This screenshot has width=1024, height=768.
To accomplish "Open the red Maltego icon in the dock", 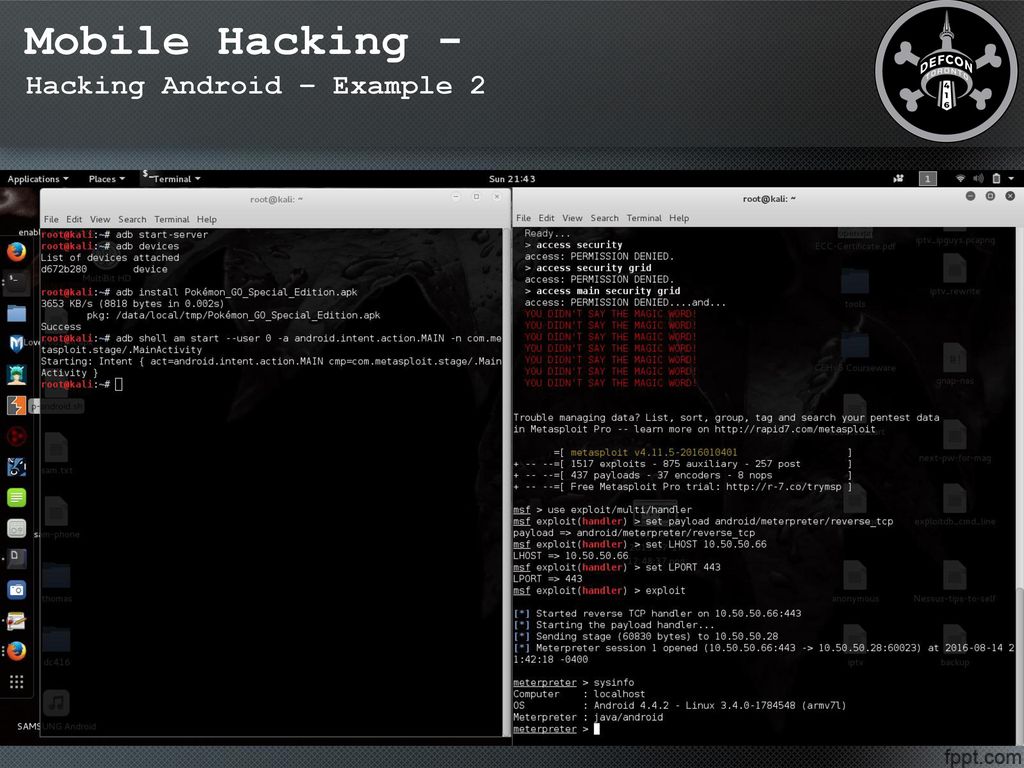I will pyautogui.click(x=16, y=436).
